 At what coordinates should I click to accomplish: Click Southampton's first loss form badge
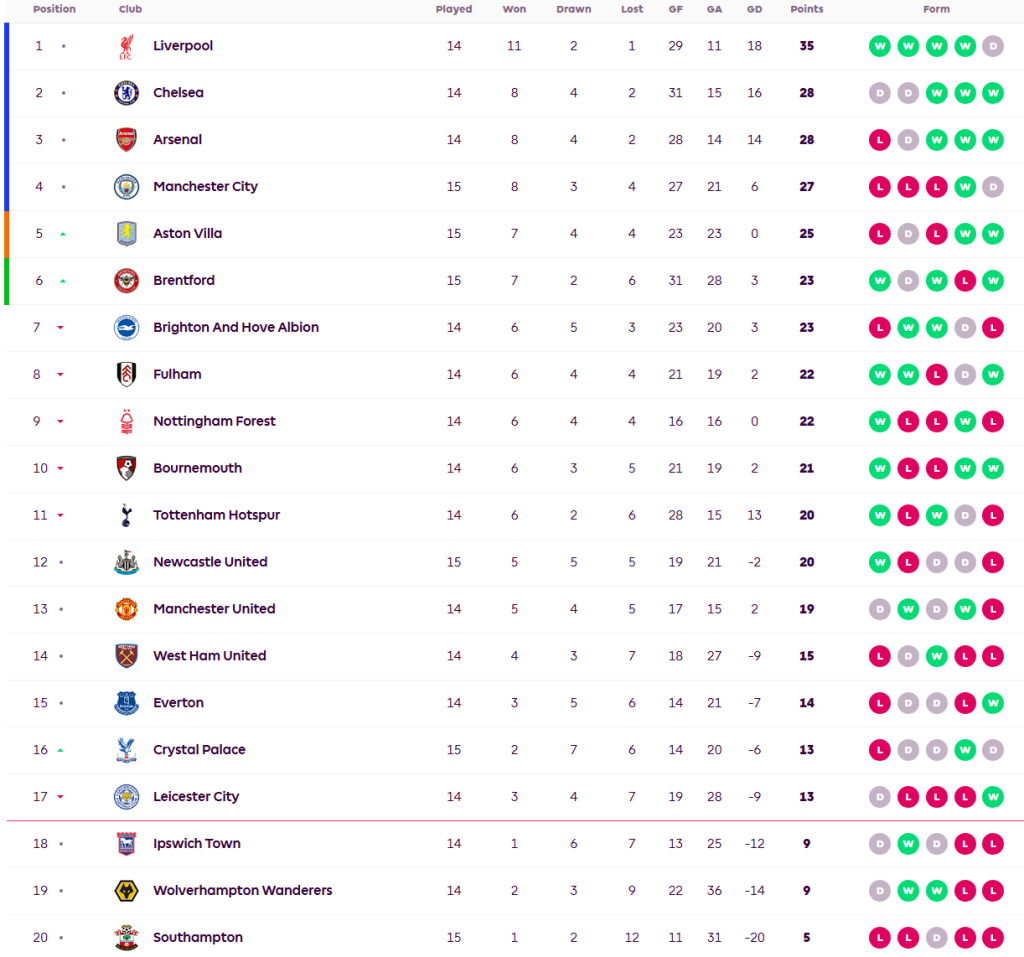coord(880,938)
